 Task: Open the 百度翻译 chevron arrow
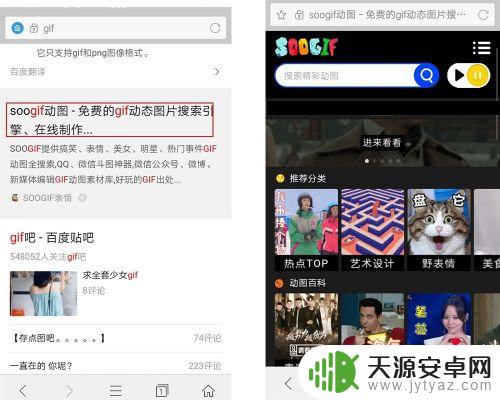217,71
